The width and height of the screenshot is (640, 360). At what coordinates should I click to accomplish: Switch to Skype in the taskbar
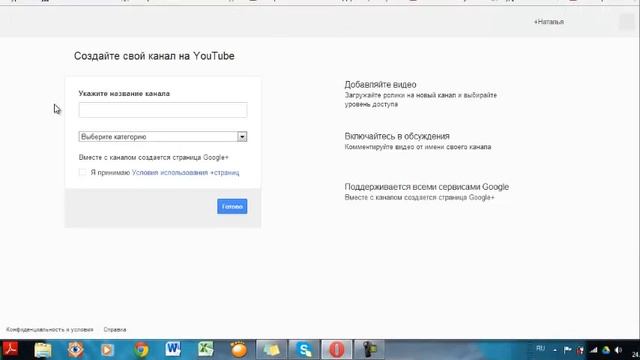(304, 350)
